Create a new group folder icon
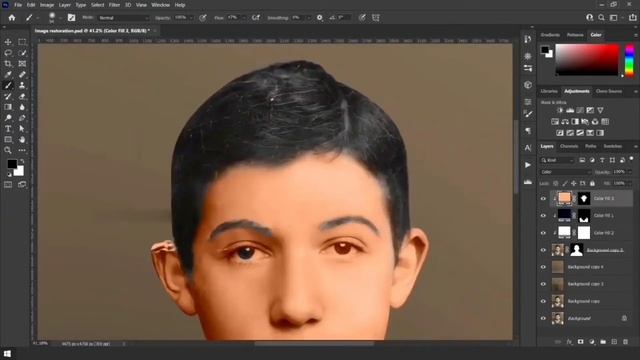This screenshot has width=640, height=360. pos(603,342)
